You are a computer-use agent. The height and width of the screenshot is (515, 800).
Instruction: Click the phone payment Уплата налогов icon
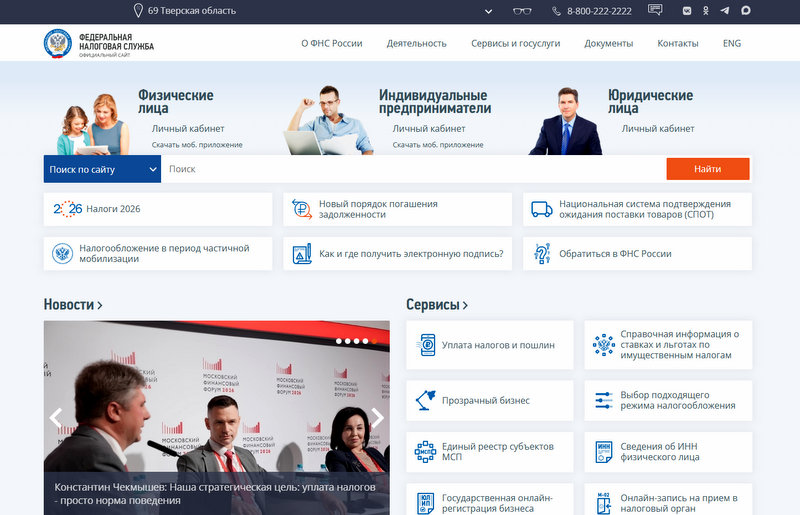426,345
